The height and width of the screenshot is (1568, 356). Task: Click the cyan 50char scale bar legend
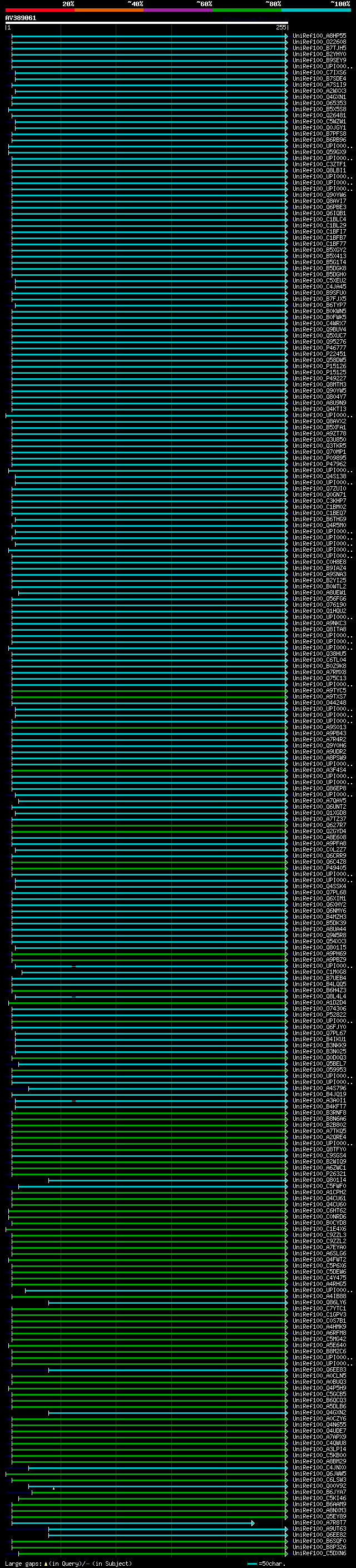click(252, 1564)
